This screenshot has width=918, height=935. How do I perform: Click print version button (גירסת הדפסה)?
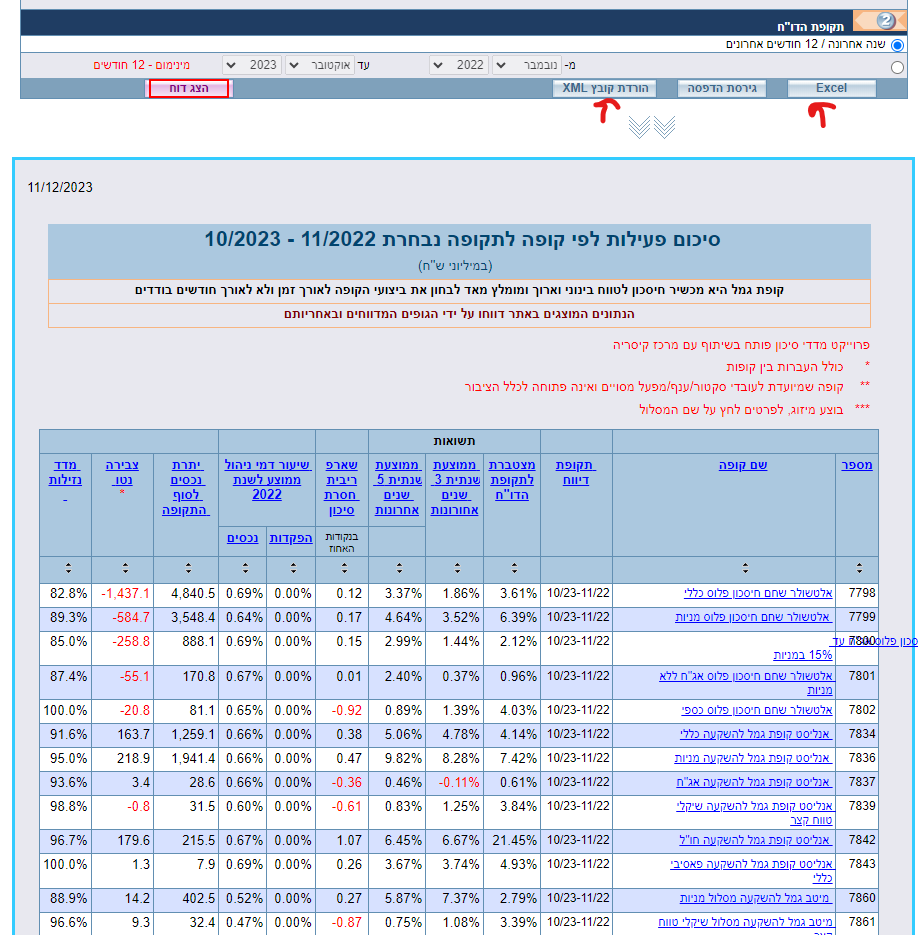[722, 88]
